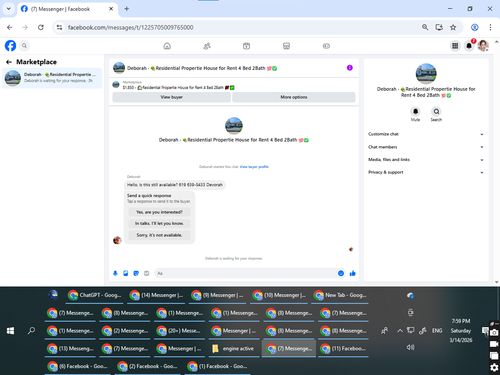Open the Chrome profile icon
The width and height of the screenshot is (500, 375).
tap(475, 27)
